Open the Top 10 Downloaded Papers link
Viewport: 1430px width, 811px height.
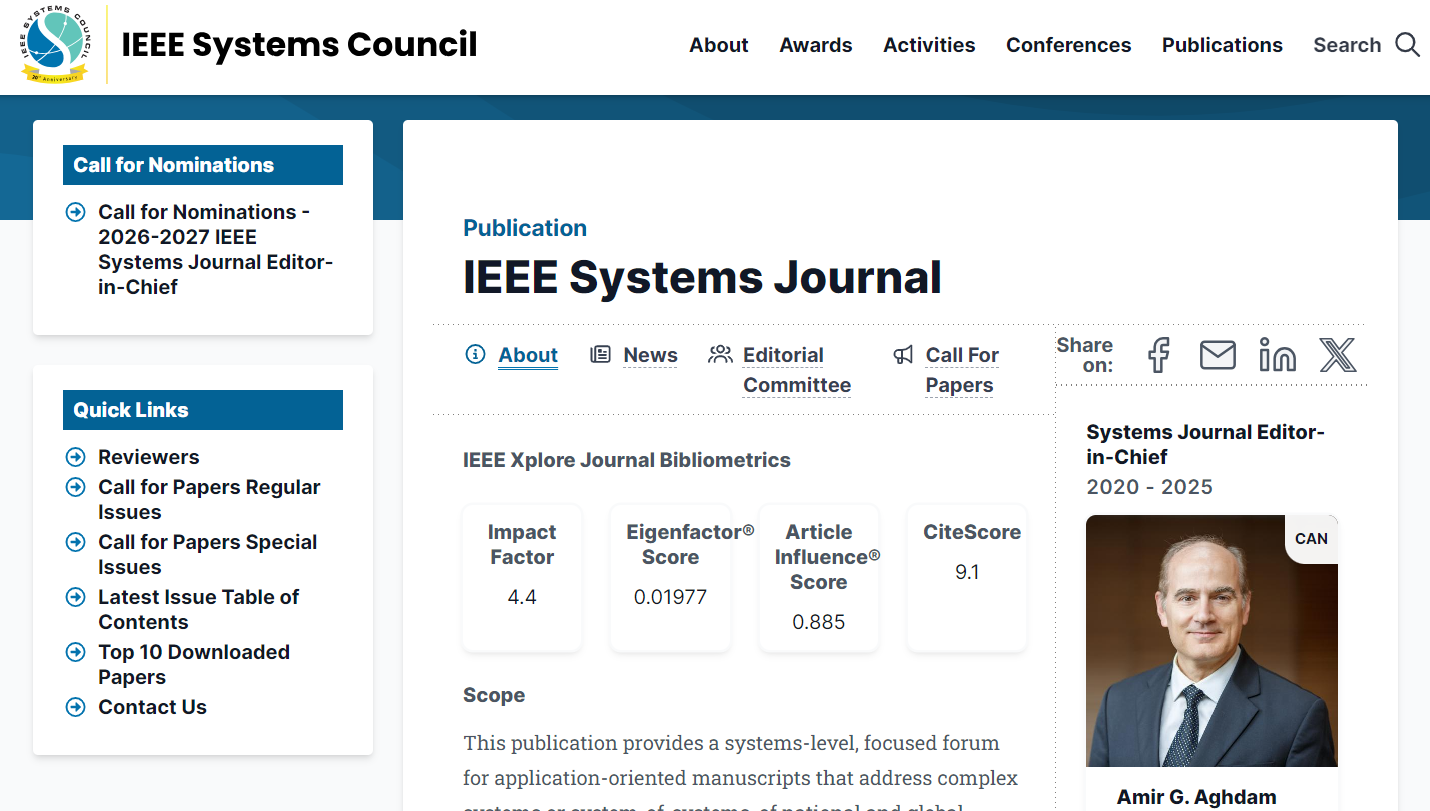point(194,664)
